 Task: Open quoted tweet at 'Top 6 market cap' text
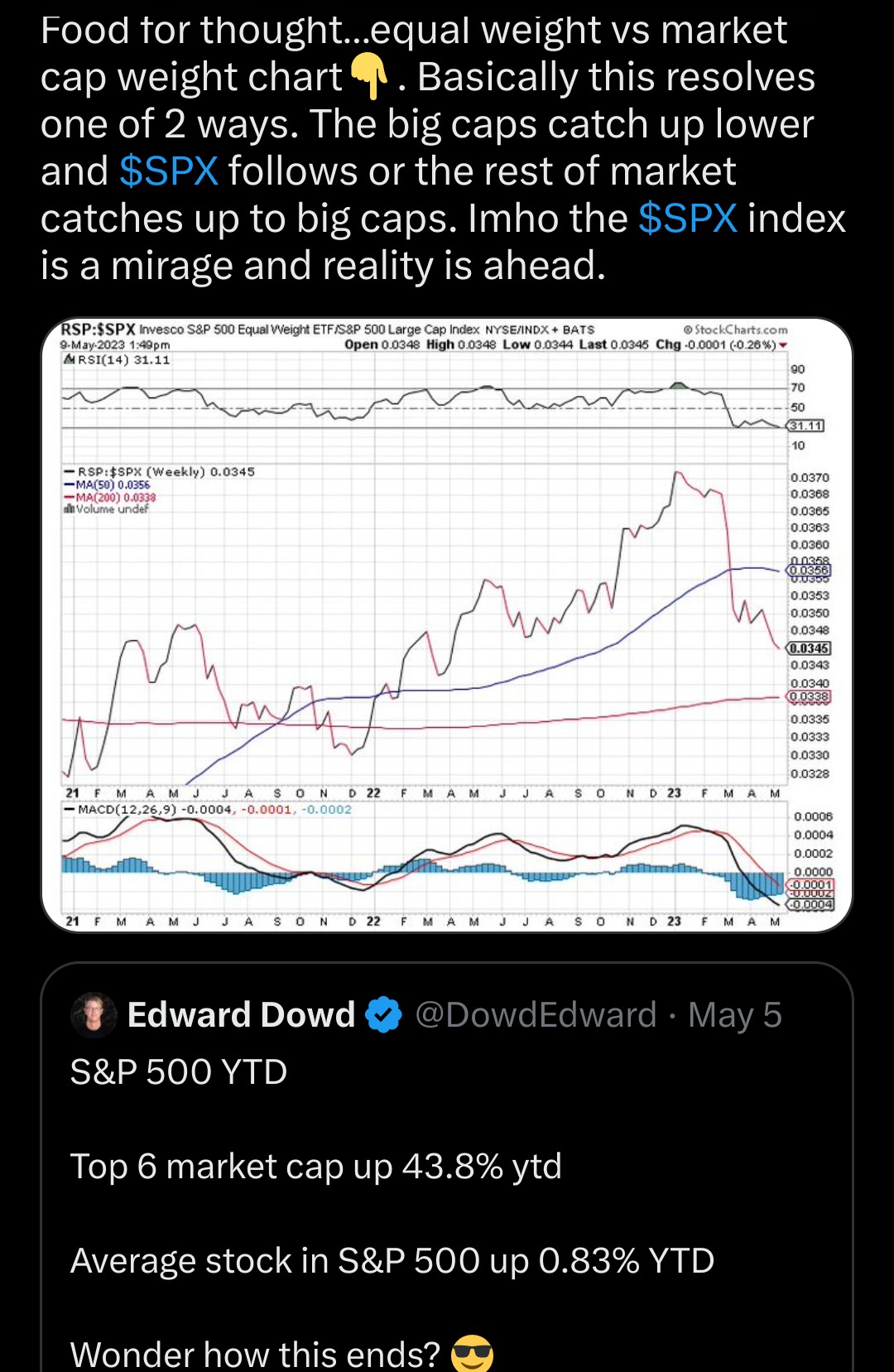[316, 1167]
